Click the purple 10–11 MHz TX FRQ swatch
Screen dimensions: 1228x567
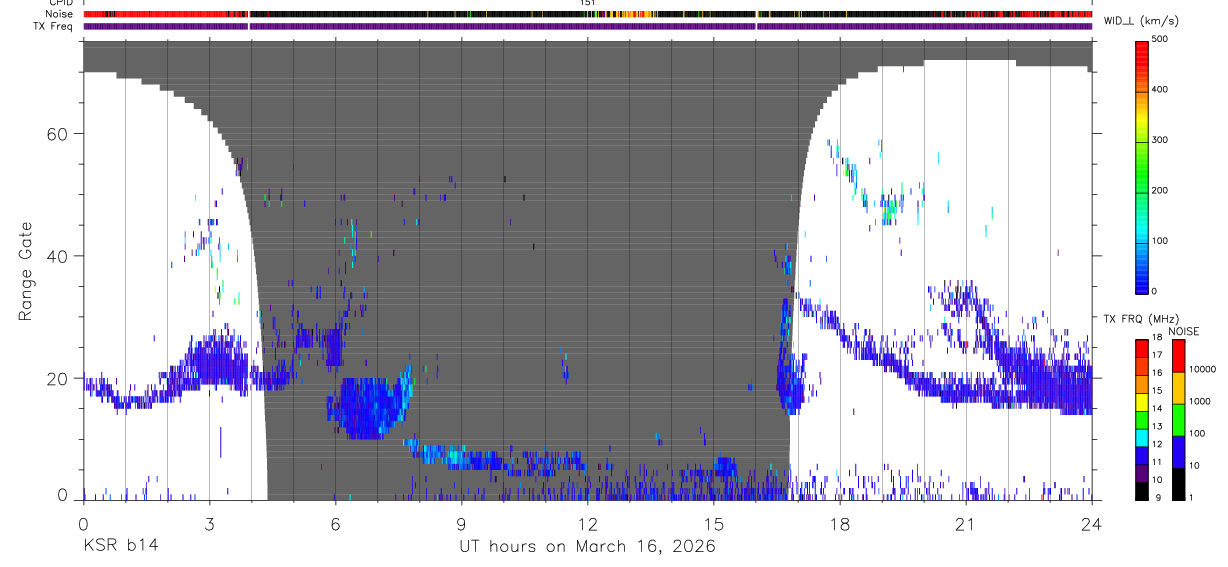(x=1142, y=473)
